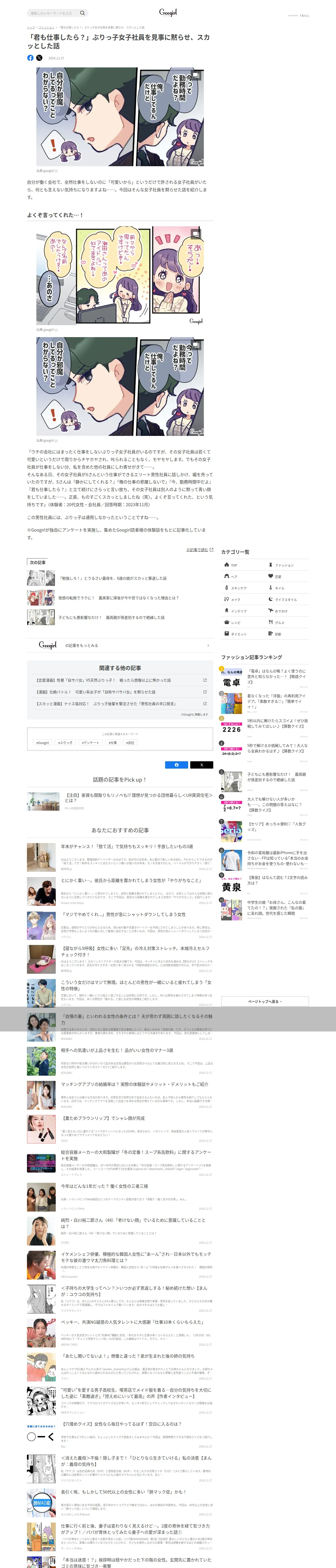Click the moon icon for ライフスタイル

271,599
